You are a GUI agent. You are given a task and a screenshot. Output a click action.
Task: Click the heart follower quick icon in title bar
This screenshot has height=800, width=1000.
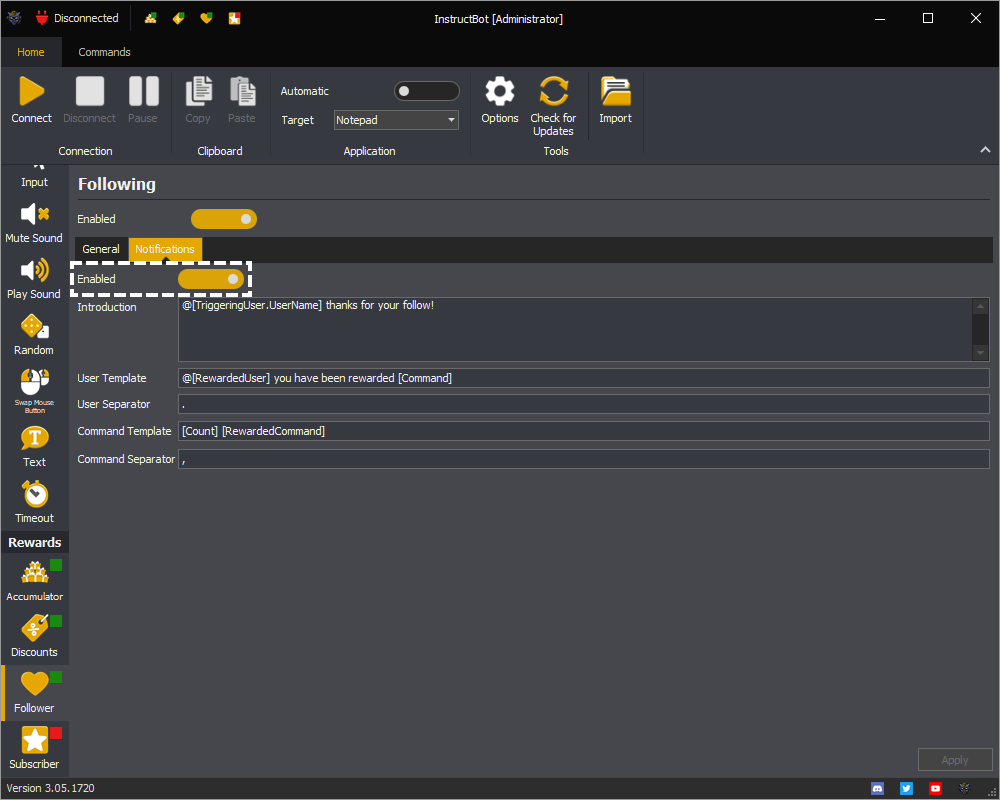206,19
